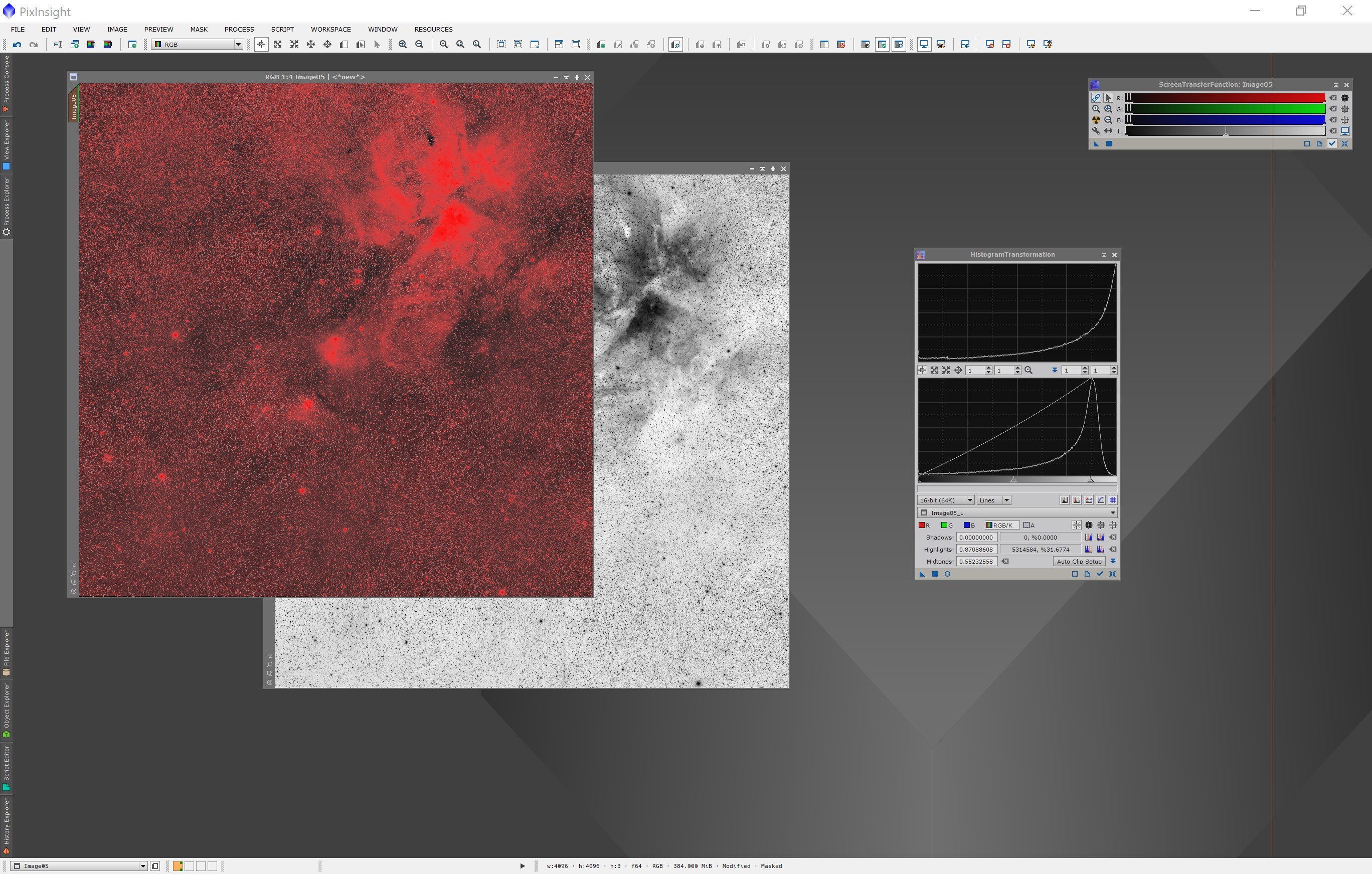Open the MASK menu
Image resolution: width=1372 pixels, height=874 pixels.
199,29
